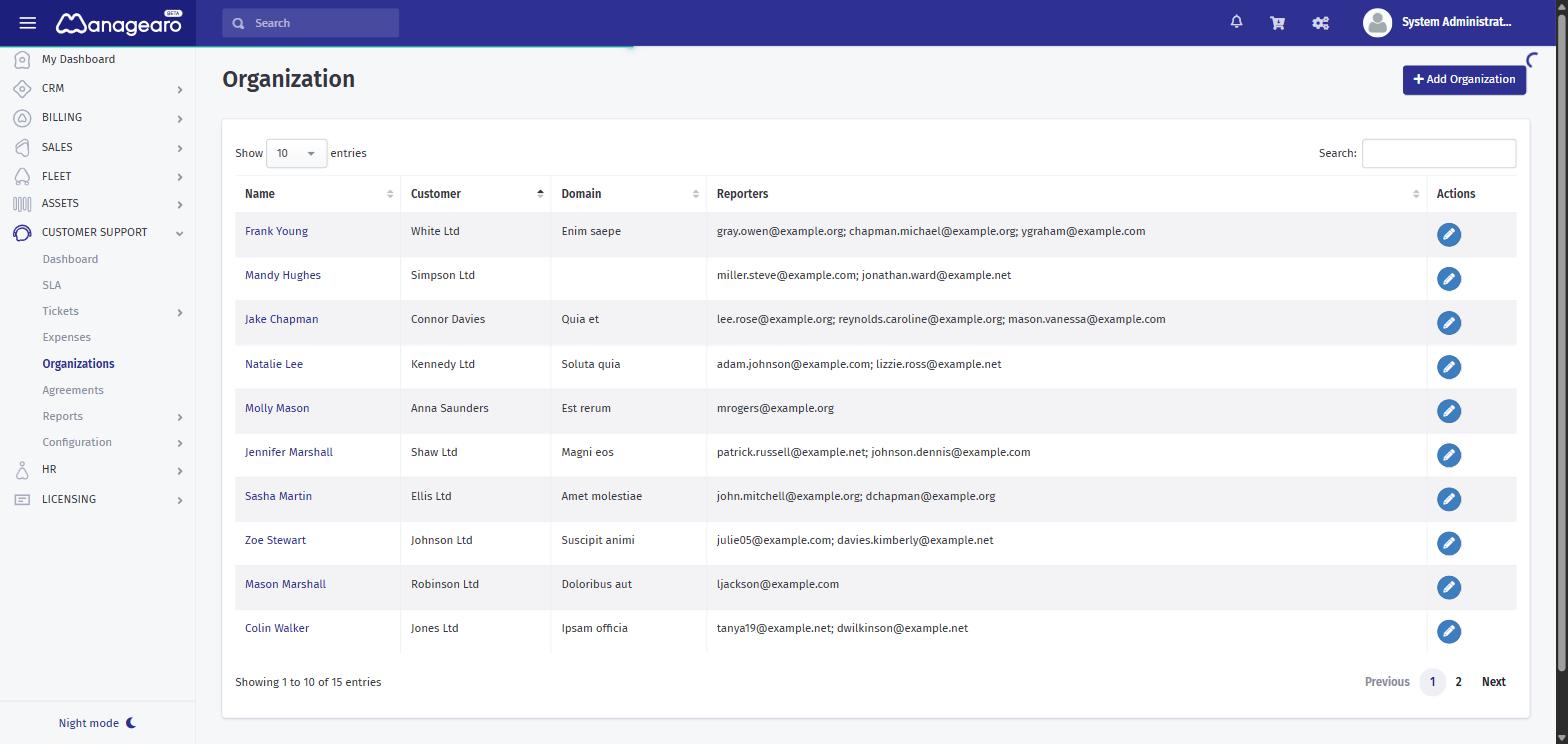Open the hamburger menu icon
Screen dimensions: 1568x744
click(28, 23)
